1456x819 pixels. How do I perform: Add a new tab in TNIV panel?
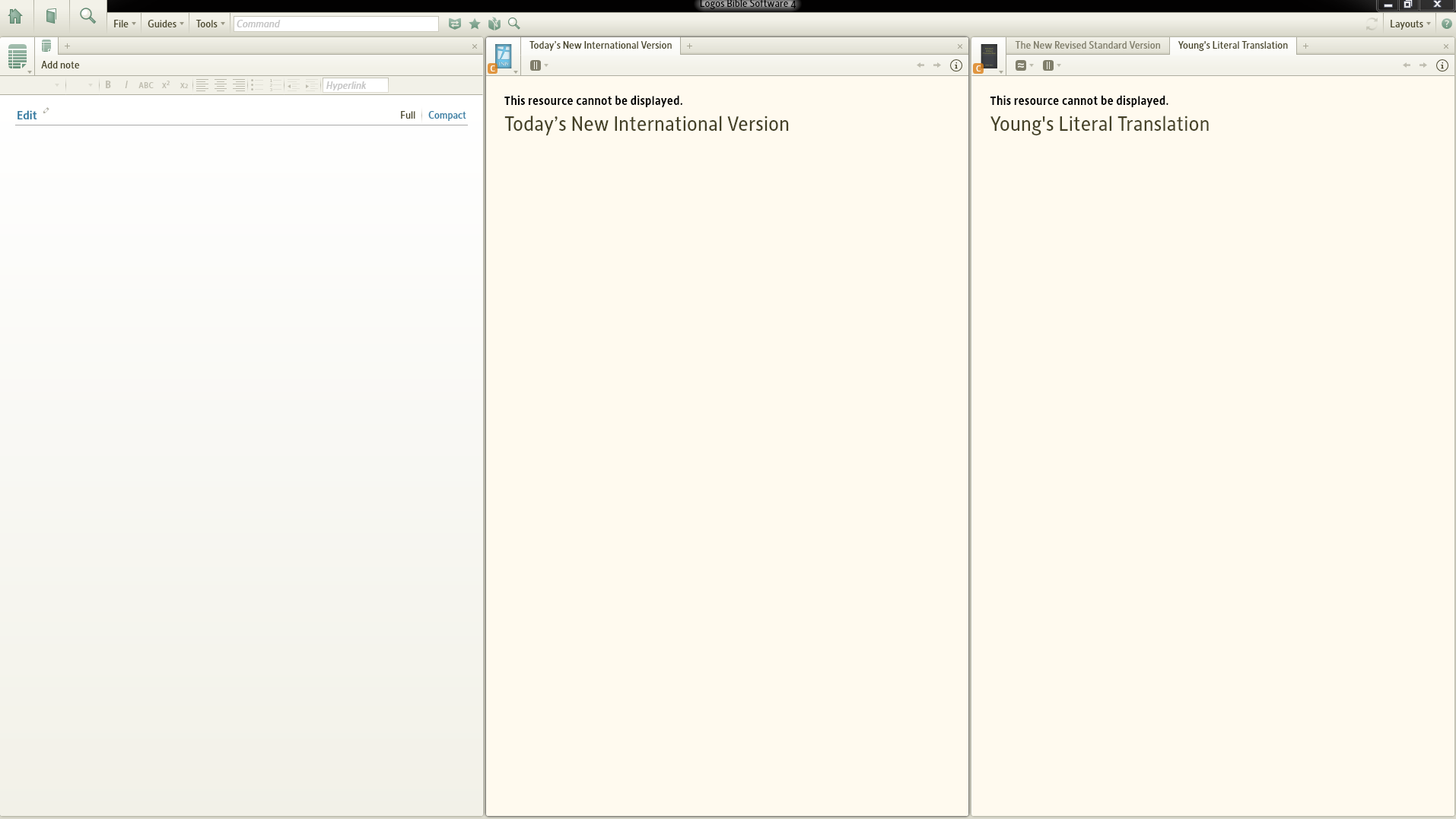click(689, 46)
